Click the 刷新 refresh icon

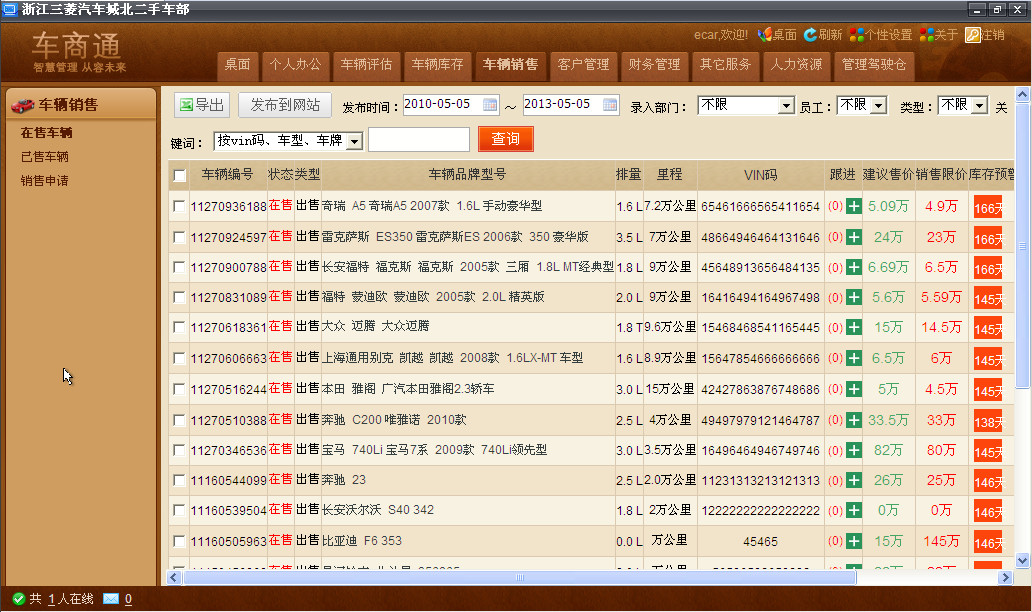click(x=810, y=34)
